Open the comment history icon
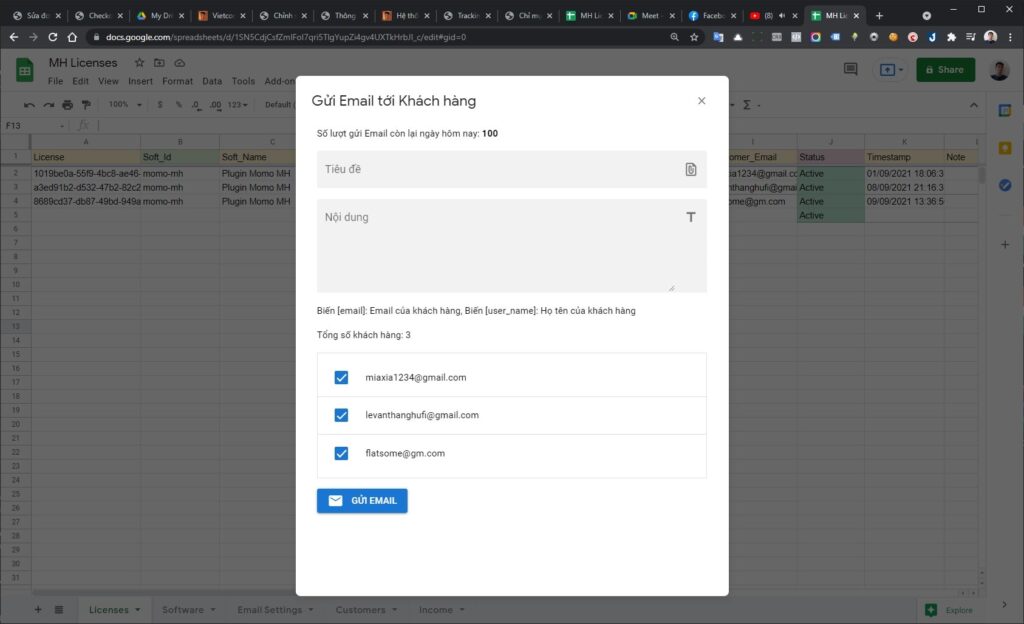The image size is (1024, 624). (x=850, y=70)
